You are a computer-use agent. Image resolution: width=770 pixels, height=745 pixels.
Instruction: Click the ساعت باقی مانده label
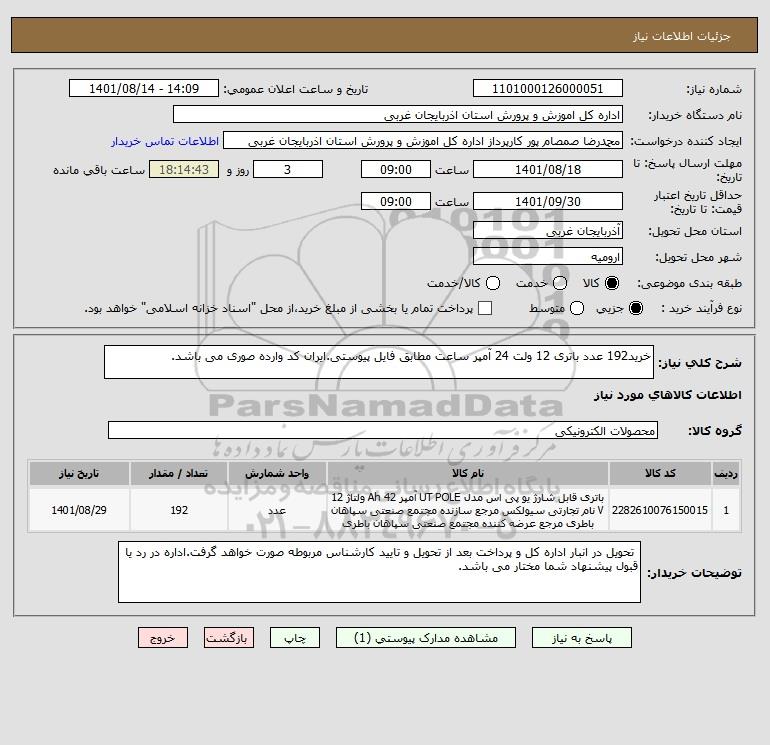click(99, 170)
